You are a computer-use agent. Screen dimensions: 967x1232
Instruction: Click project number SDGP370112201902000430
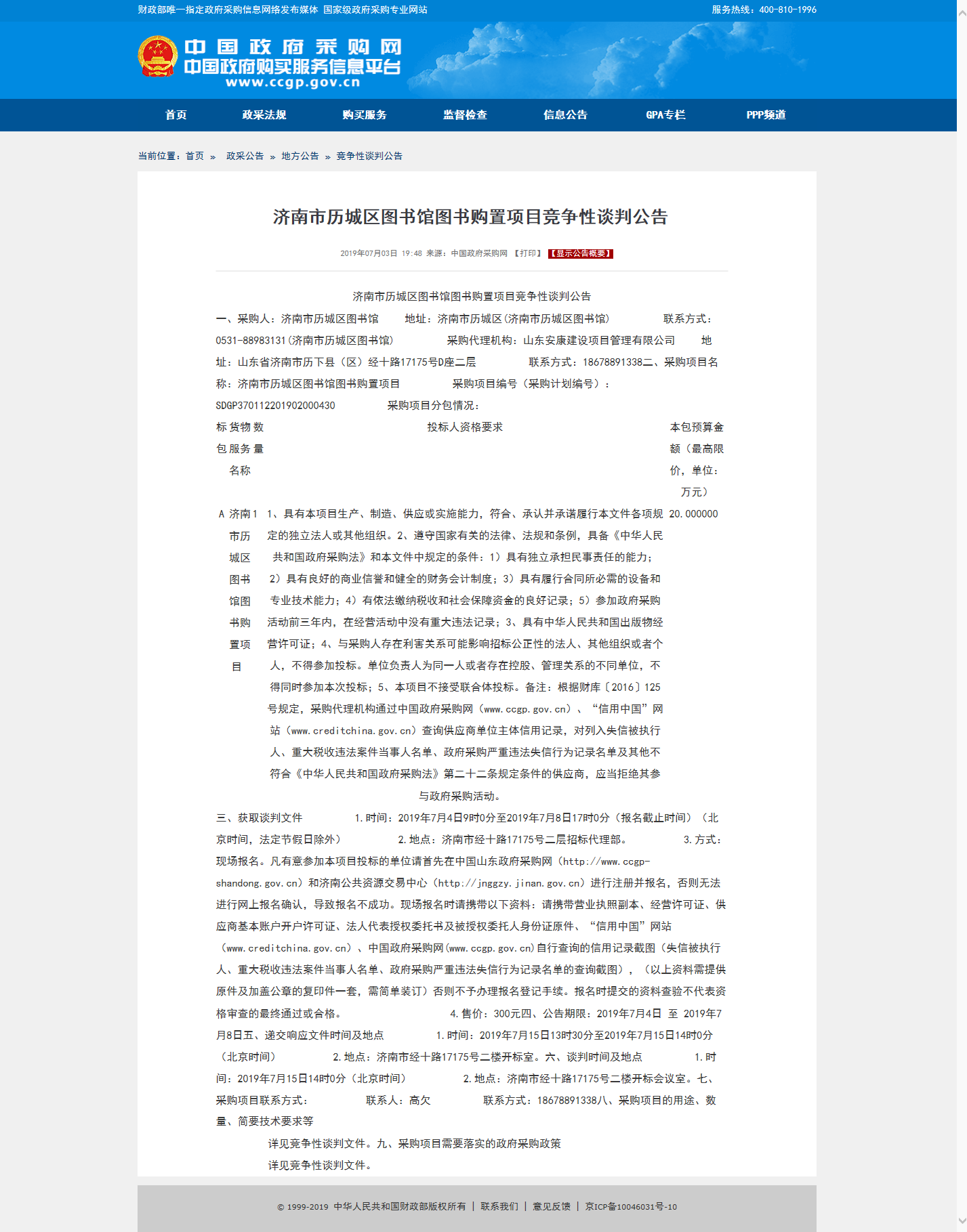275,405
